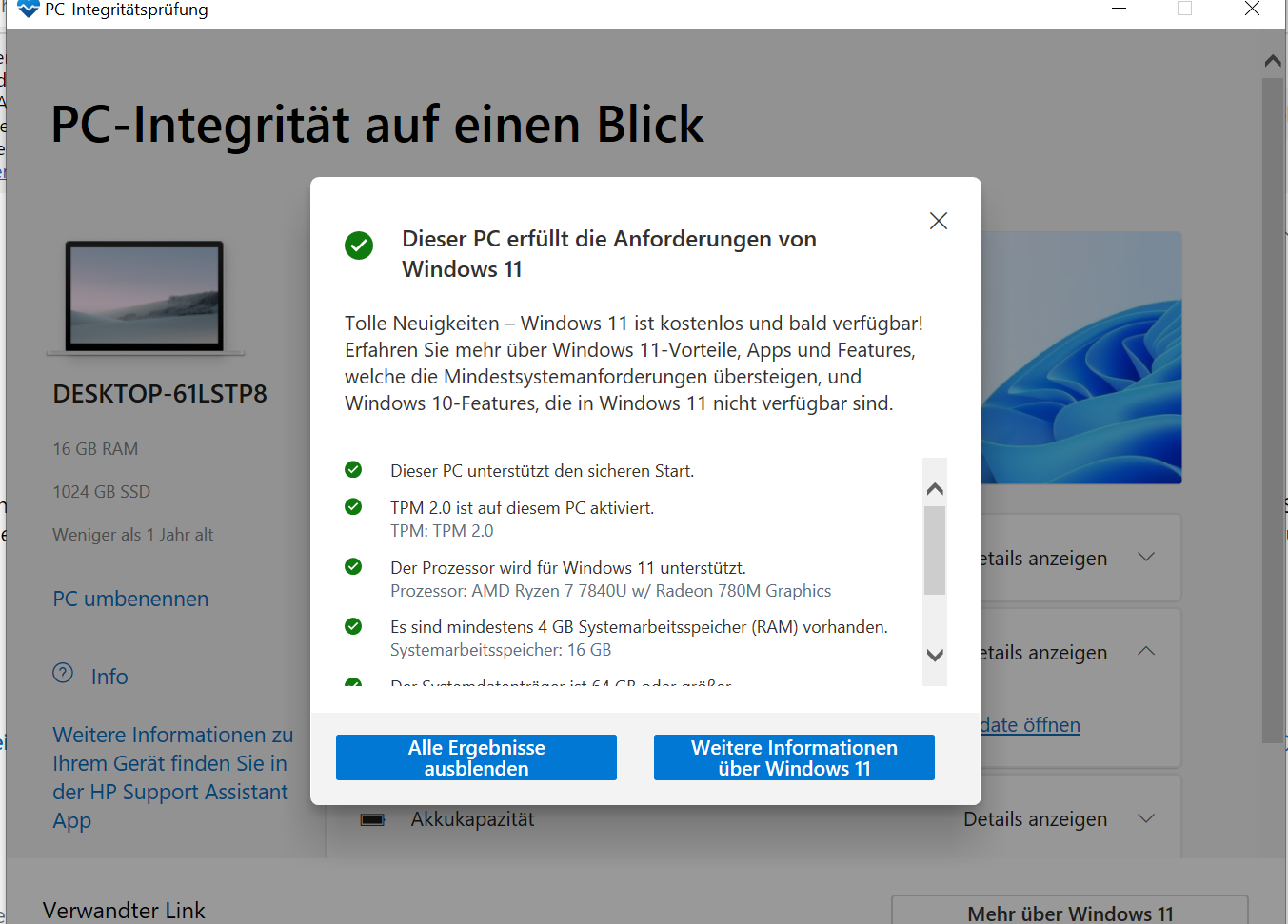
Task: Open the Info link
Action: tap(109, 677)
